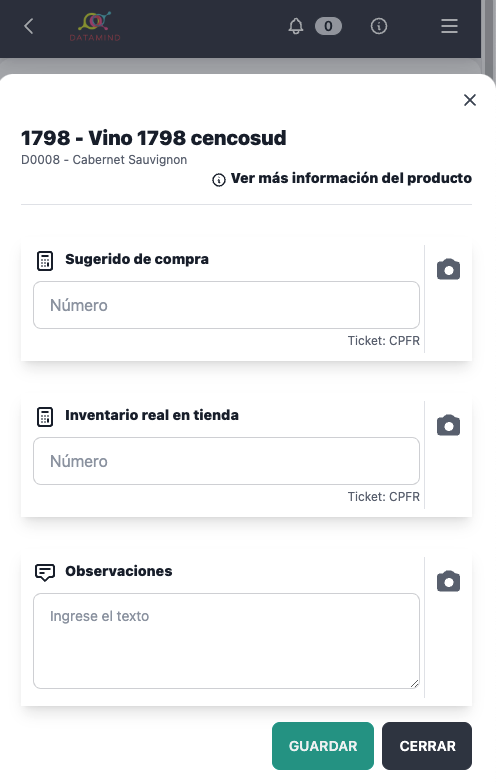Focus the Inventario real en tienda field
This screenshot has width=496, height=784.
pos(226,461)
